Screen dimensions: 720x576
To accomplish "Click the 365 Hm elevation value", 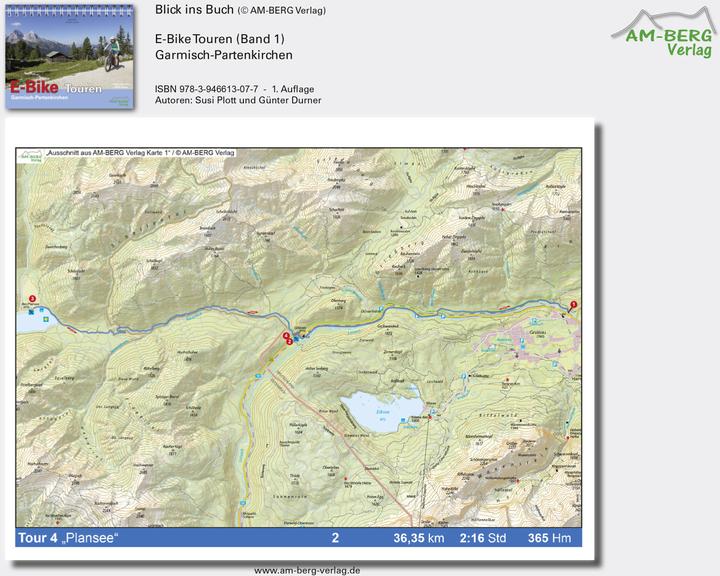I will (549, 538).
